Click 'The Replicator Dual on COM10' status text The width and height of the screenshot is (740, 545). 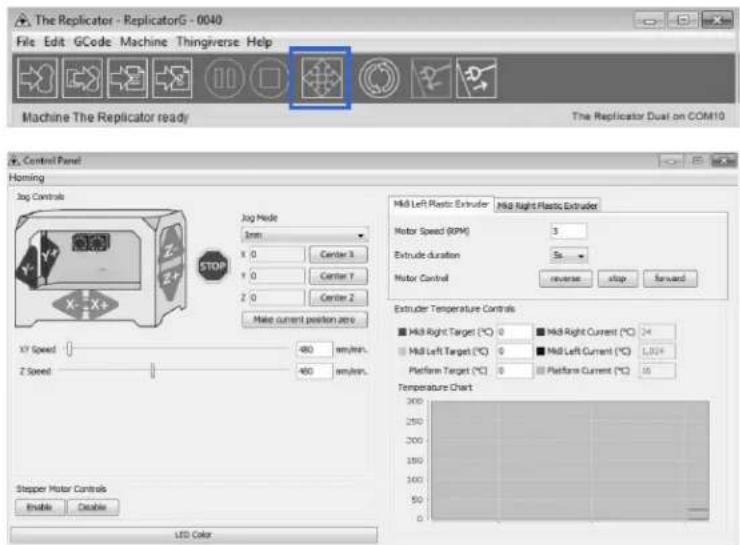[648, 116]
